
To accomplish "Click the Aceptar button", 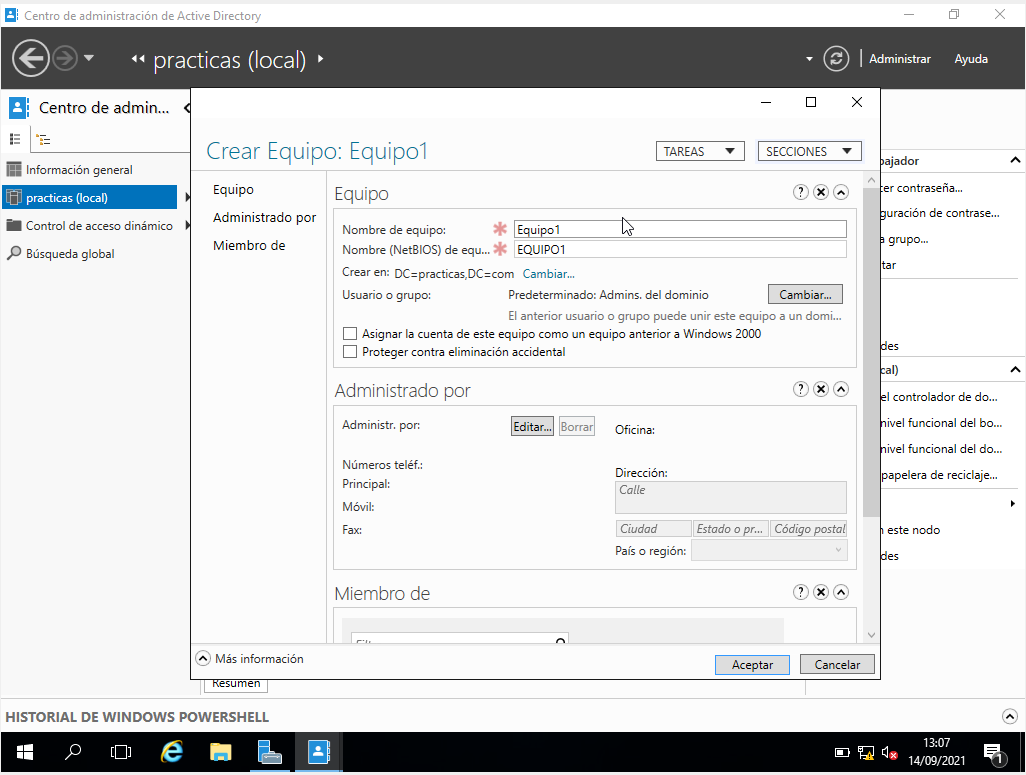I will (752, 665).
